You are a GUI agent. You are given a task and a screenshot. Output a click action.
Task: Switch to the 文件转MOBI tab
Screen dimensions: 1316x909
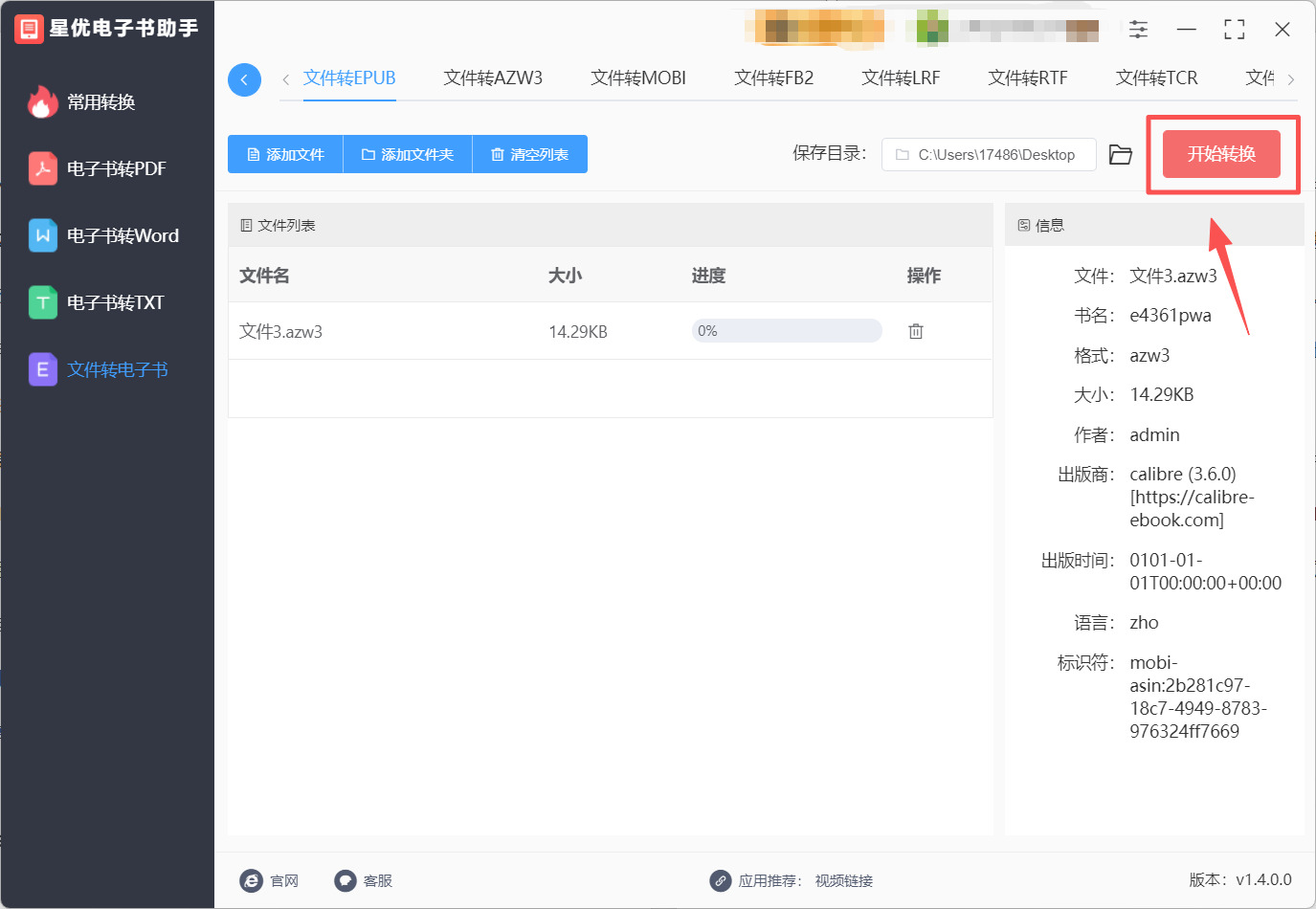[x=638, y=78]
